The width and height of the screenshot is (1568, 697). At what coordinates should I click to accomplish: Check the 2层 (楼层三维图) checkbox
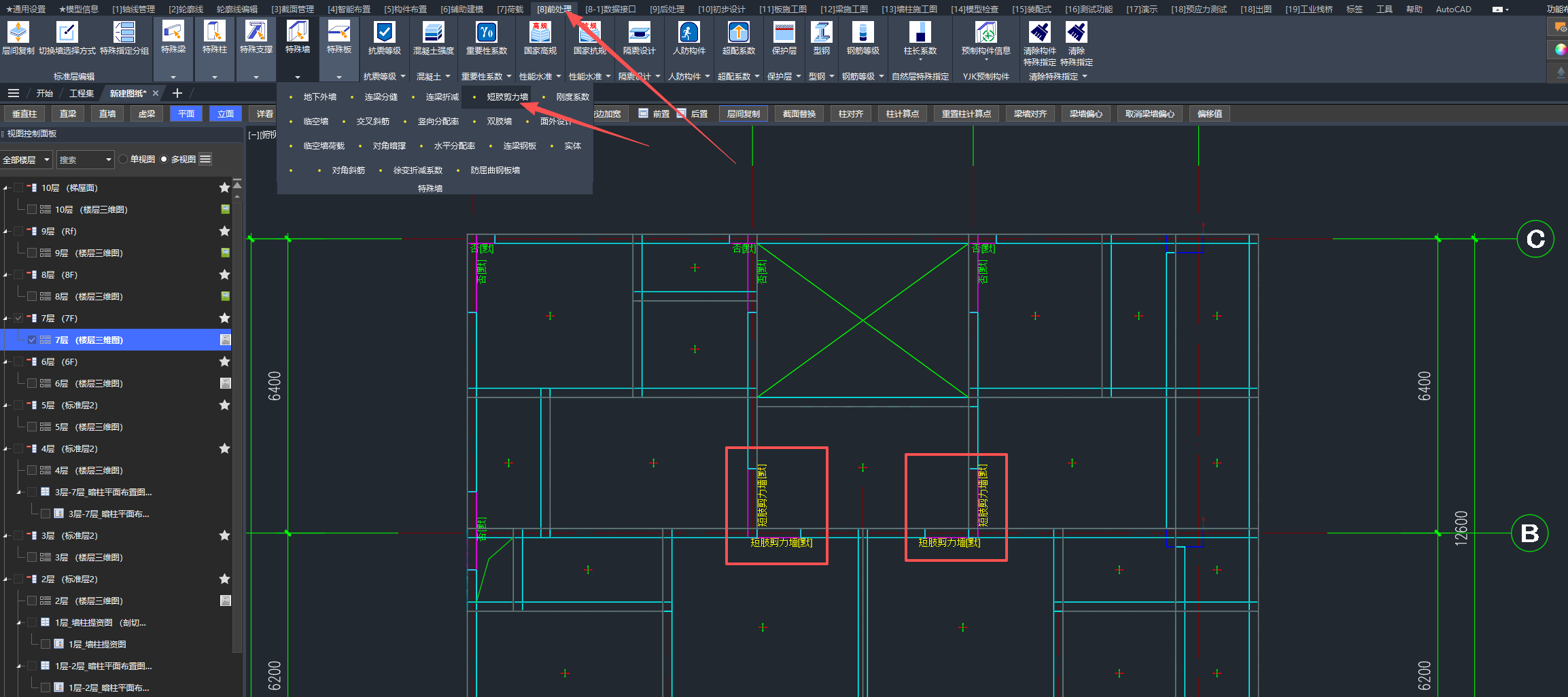[32, 601]
